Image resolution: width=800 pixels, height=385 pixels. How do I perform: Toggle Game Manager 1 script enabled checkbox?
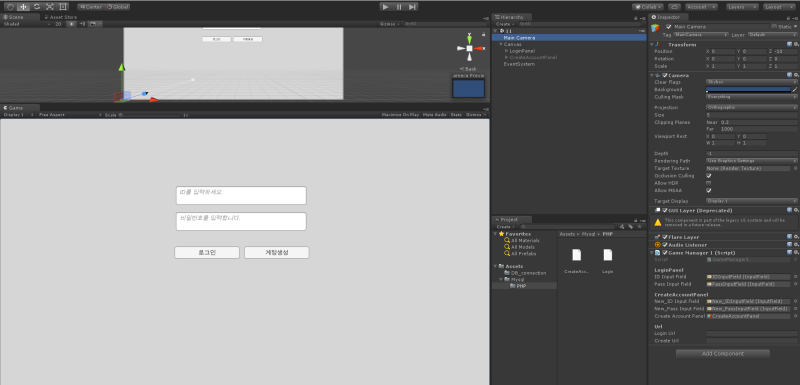click(665, 252)
